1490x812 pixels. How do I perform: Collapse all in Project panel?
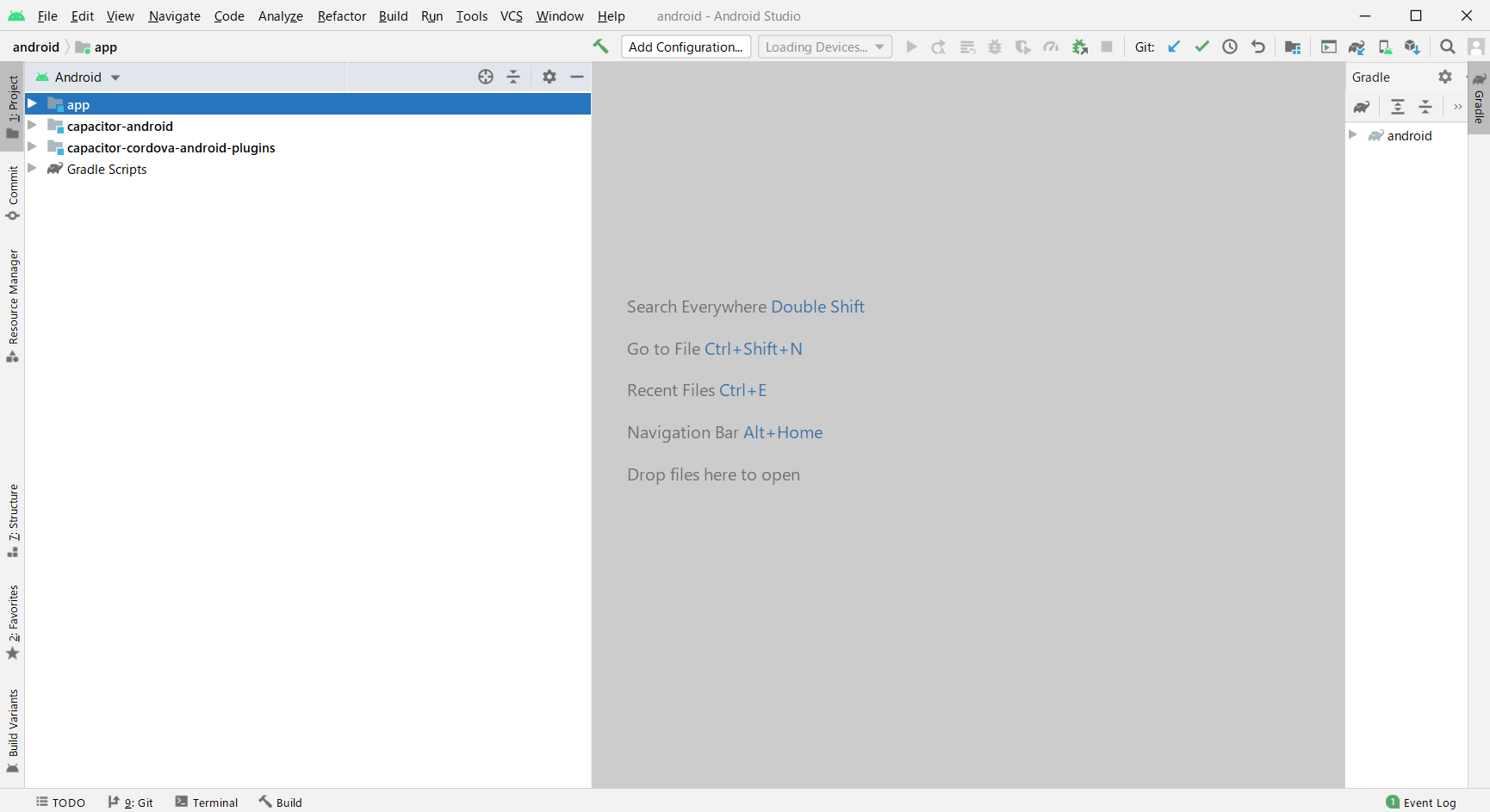tap(513, 77)
